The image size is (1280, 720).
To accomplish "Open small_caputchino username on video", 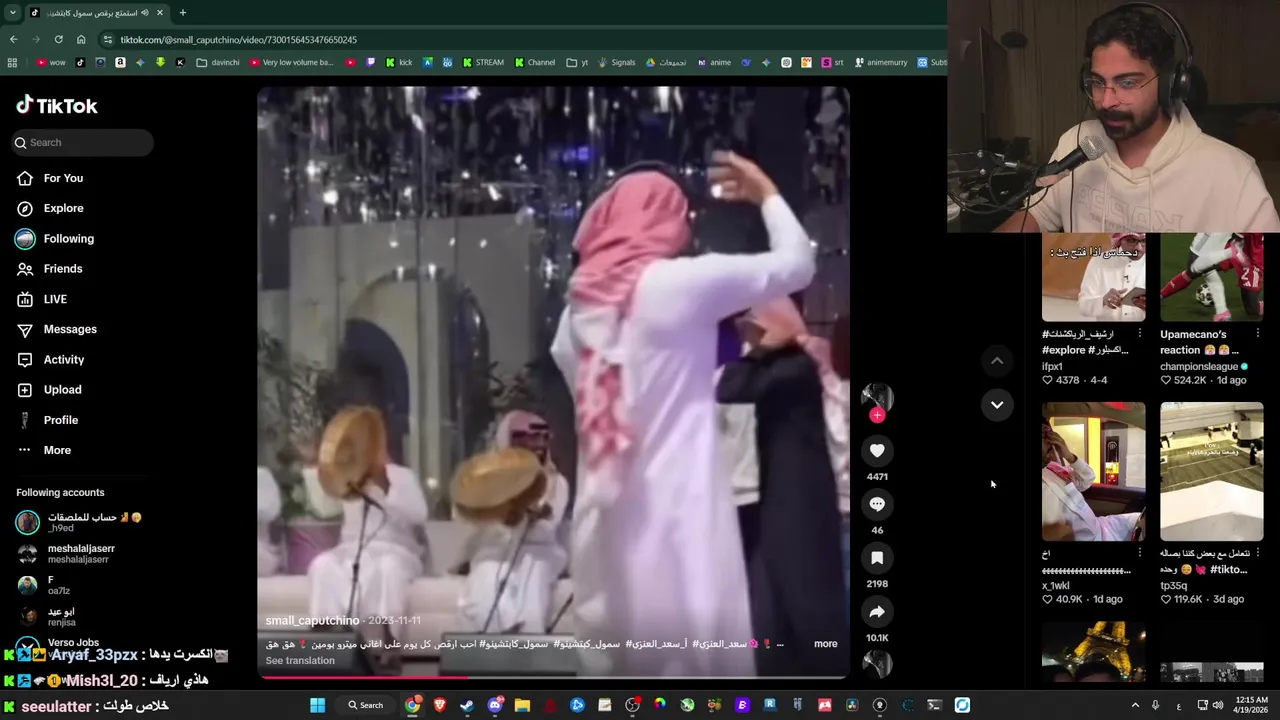I will [312, 621].
